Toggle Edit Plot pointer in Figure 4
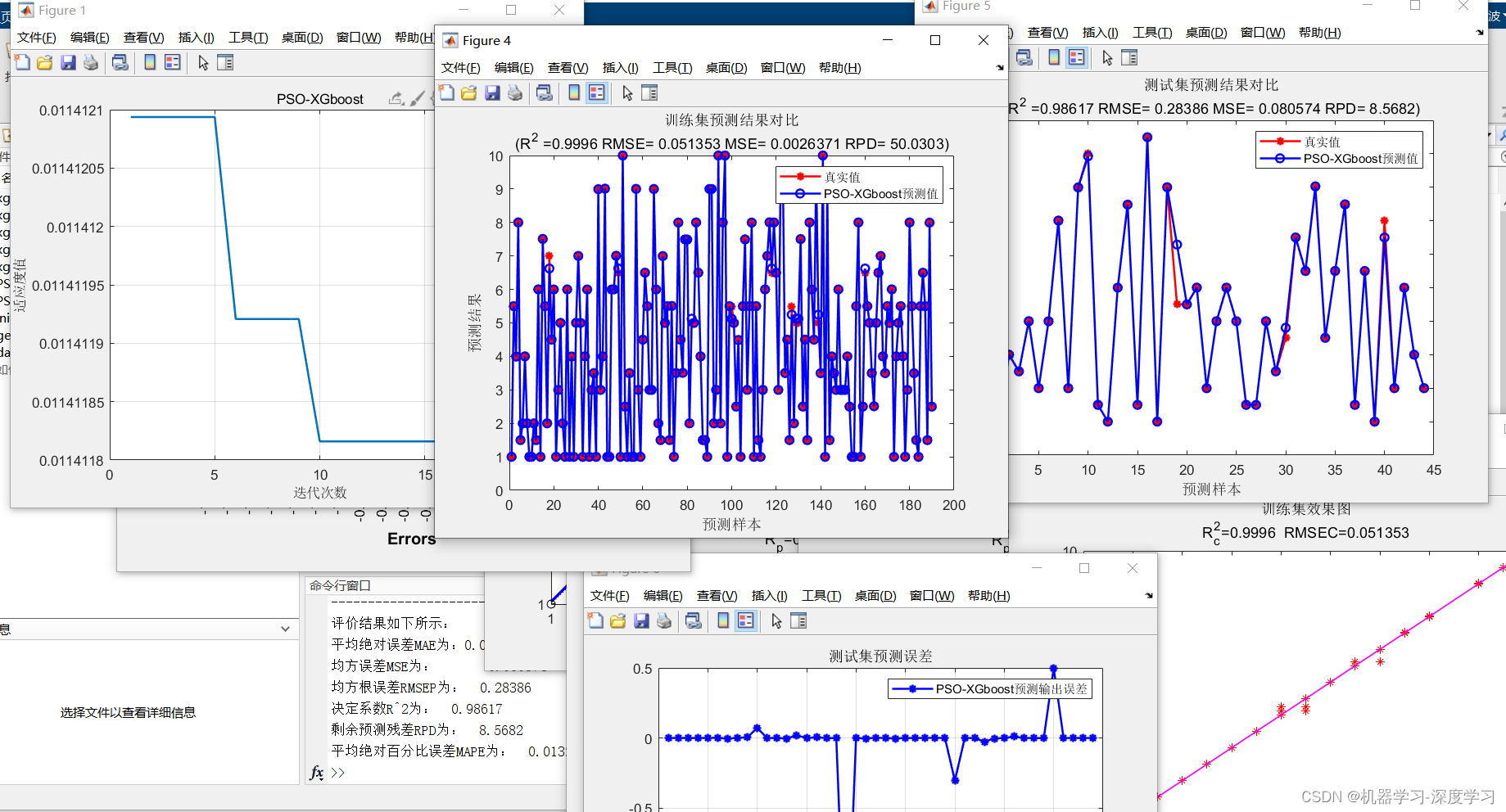 627,93
